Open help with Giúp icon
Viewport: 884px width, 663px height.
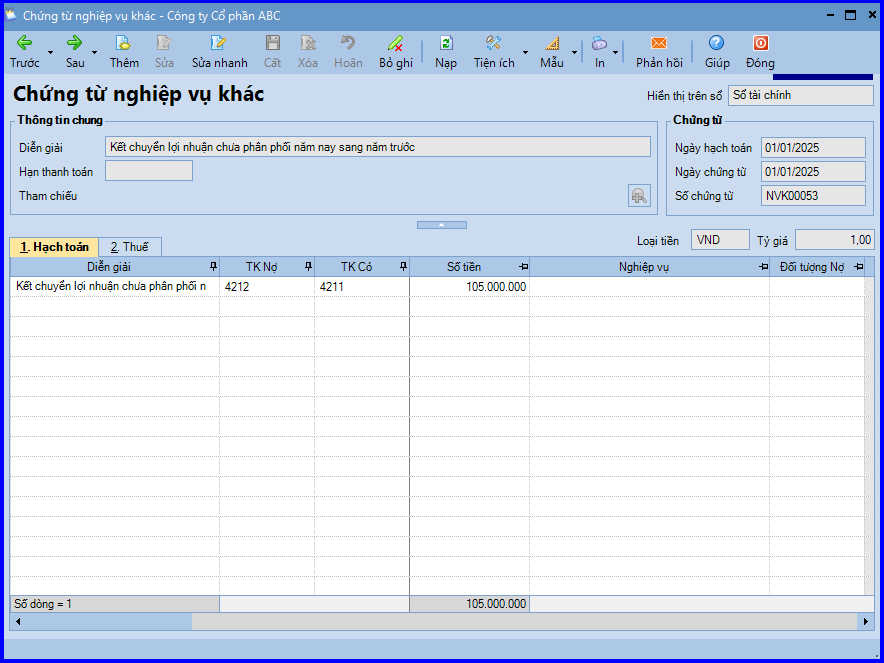(x=717, y=43)
